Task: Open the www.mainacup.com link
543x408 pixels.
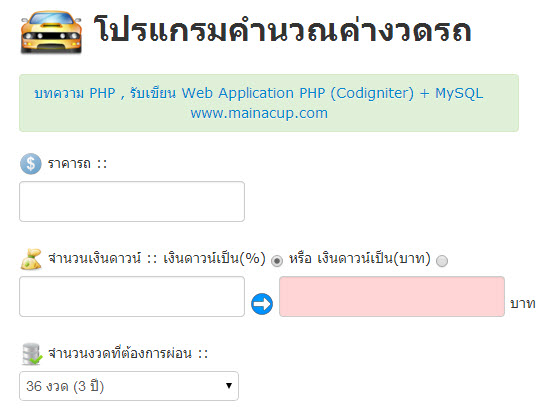Action: [x=259, y=113]
